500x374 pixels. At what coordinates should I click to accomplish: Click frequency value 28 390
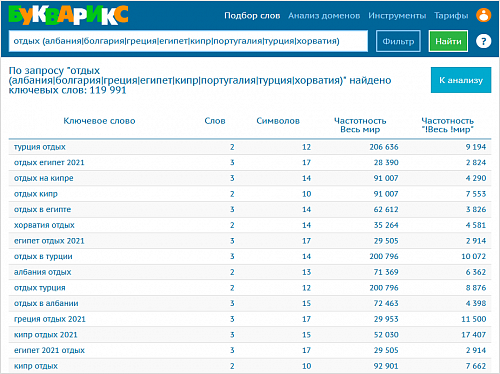pos(386,163)
